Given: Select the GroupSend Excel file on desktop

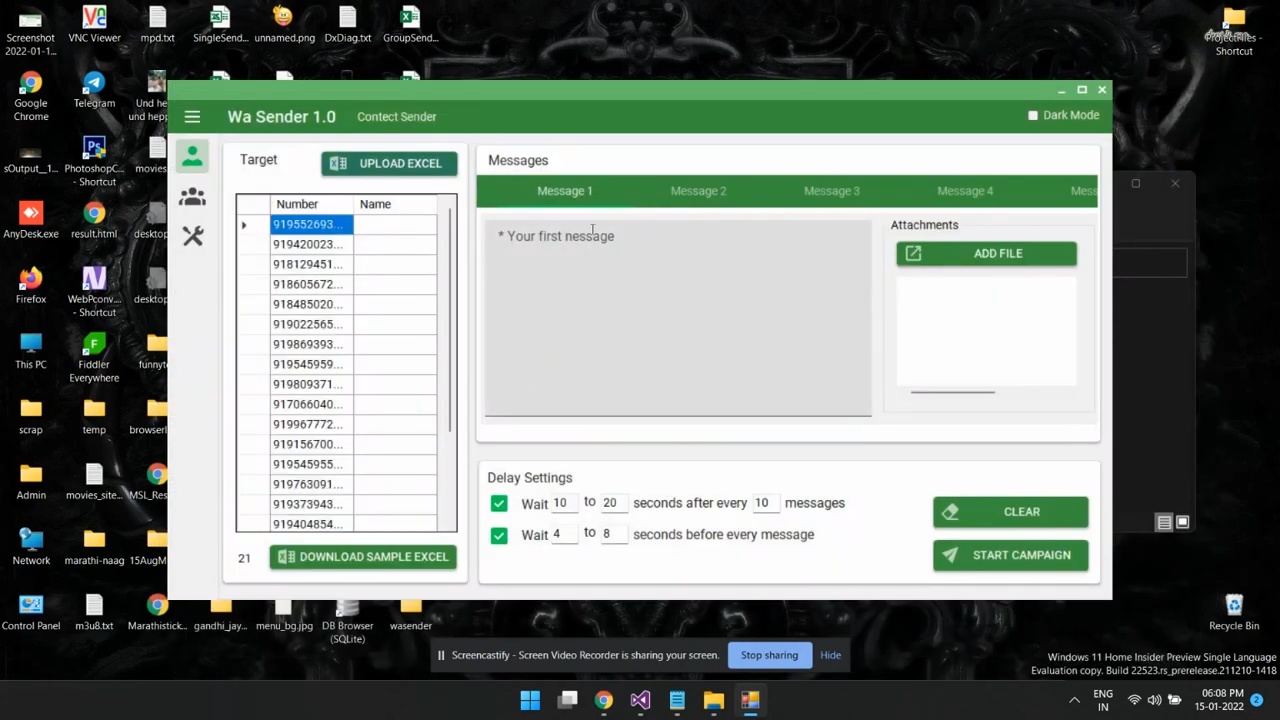Looking at the screenshot, I should [410, 25].
